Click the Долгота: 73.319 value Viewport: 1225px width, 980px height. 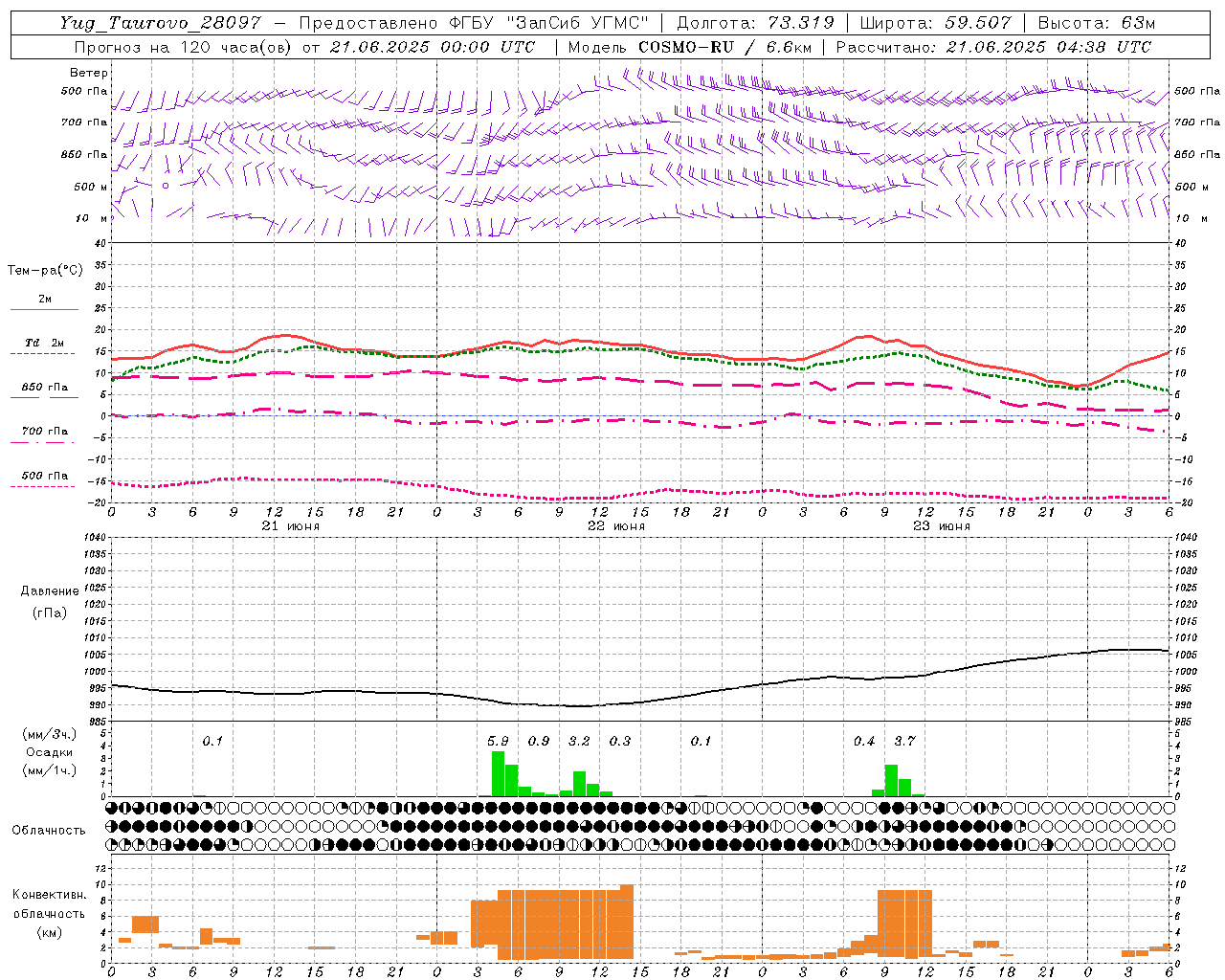click(x=755, y=23)
